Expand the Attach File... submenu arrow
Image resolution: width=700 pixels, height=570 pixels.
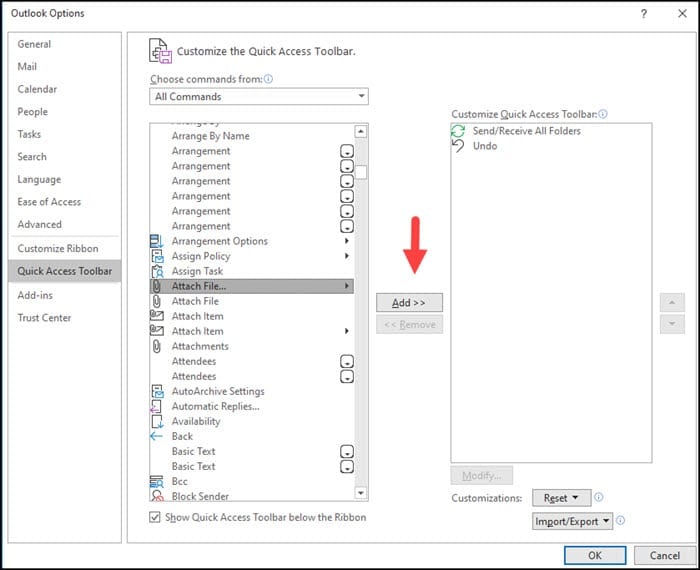click(347, 286)
